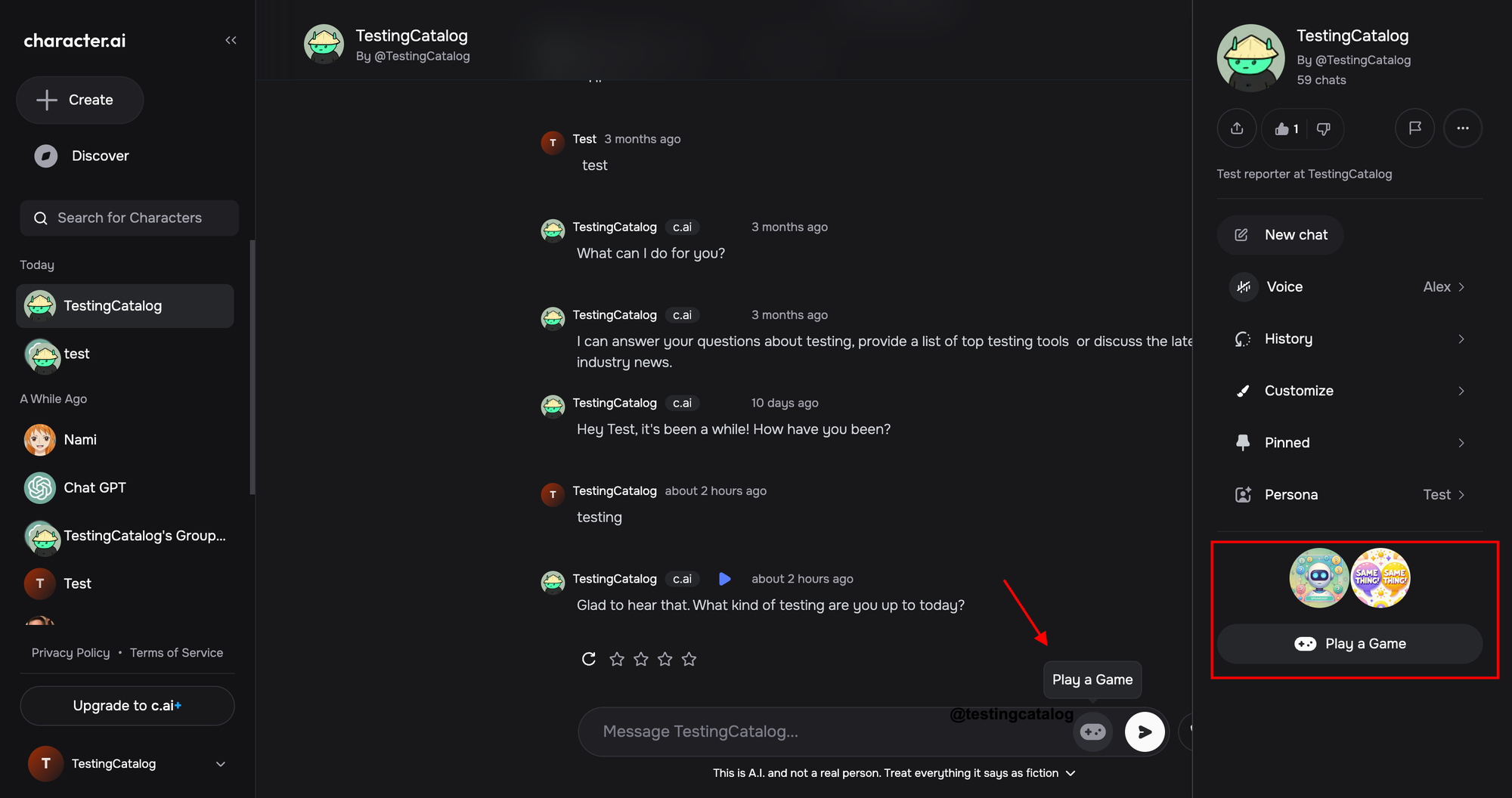Click the Play a Game button
The image size is (1512, 798).
(x=1350, y=643)
